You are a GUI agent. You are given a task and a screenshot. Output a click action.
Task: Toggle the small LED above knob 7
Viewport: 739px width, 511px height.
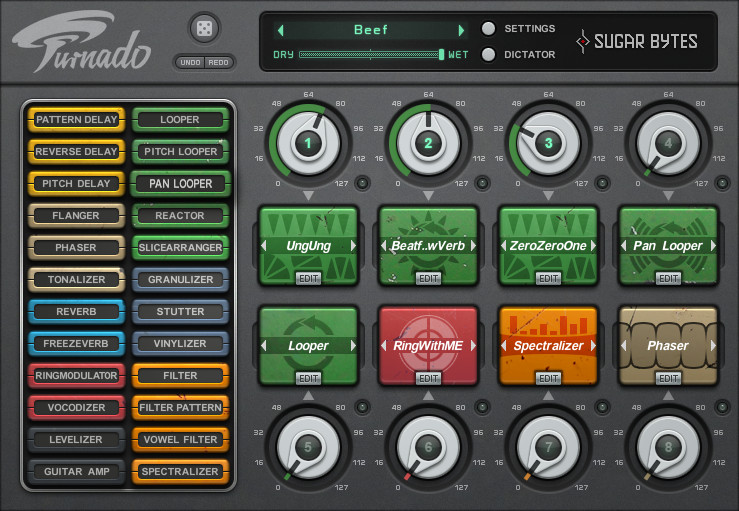pyautogui.click(x=602, y=407)
